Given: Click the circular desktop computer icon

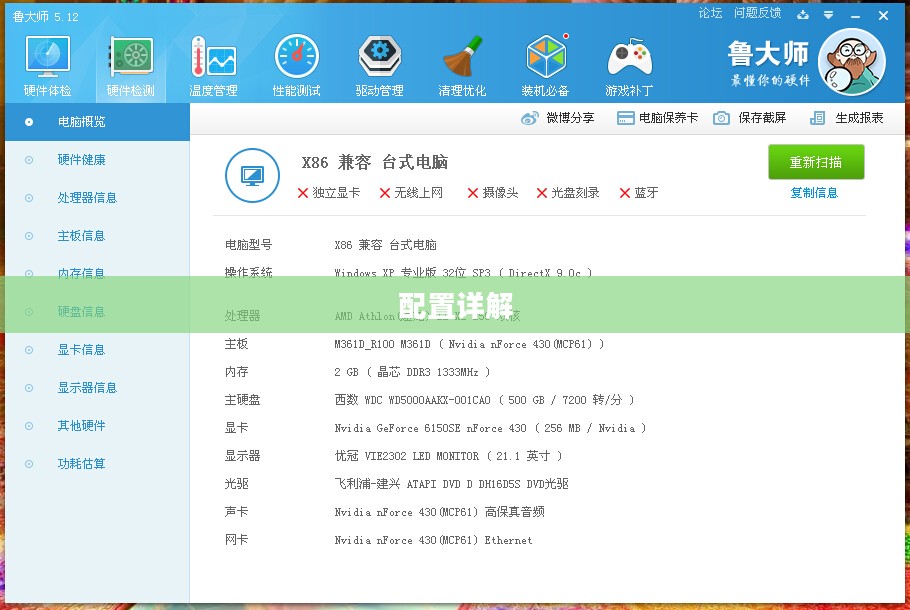Looking at the screenshot, I should [x=252, y=175].
